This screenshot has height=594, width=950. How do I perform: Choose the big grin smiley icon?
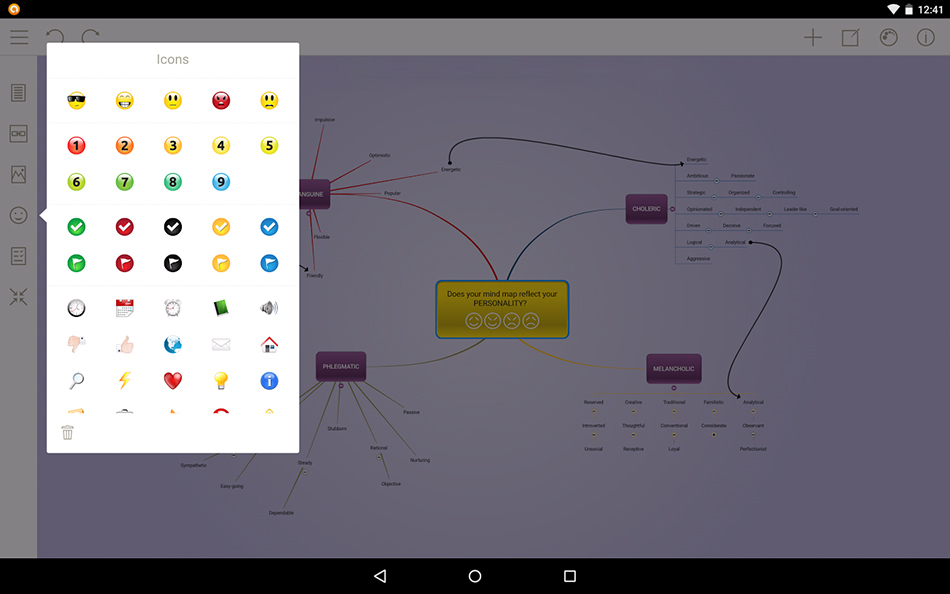click(124, 101)
